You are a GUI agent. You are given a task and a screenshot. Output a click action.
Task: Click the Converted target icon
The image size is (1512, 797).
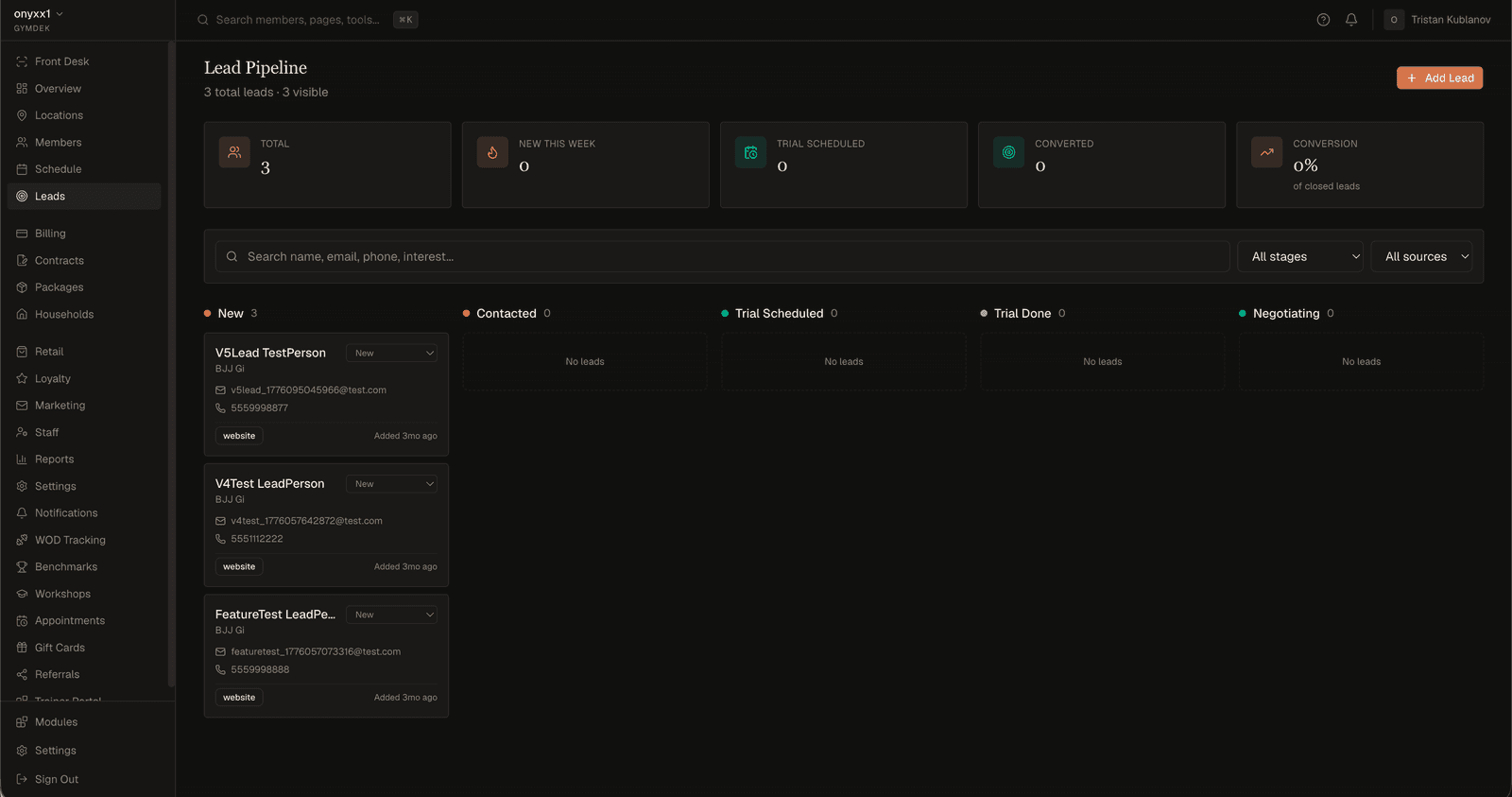pos(1008,152)
